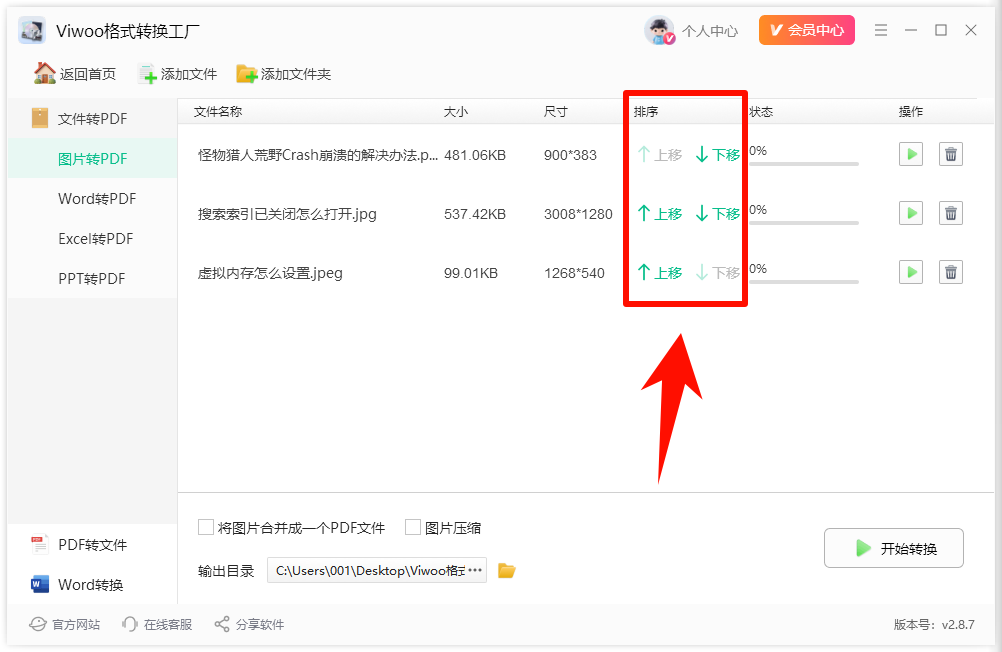Start converting the 怪物猎人荒野 file play icon

click(911, 154)
